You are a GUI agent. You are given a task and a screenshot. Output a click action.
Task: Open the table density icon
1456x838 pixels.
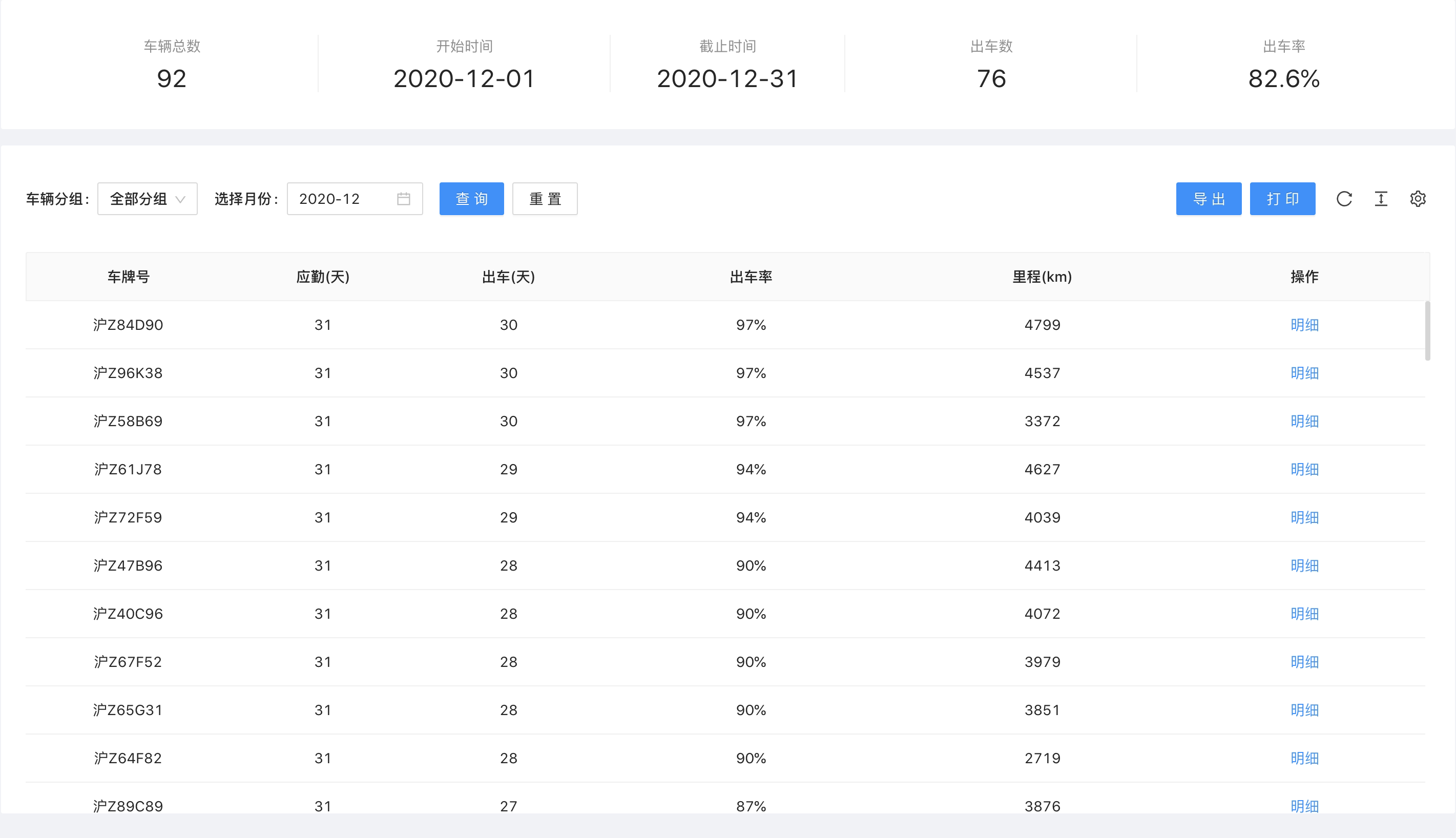coord(1381,199)
